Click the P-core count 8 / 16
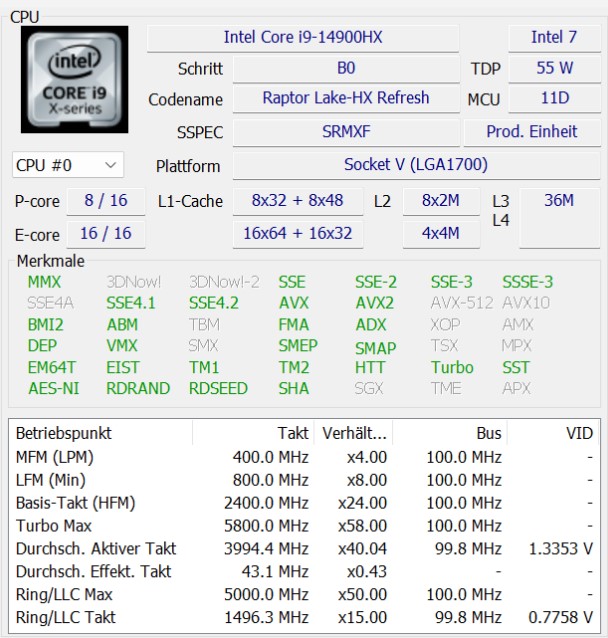Screen dimensions: 608x638 coord(106,201)
